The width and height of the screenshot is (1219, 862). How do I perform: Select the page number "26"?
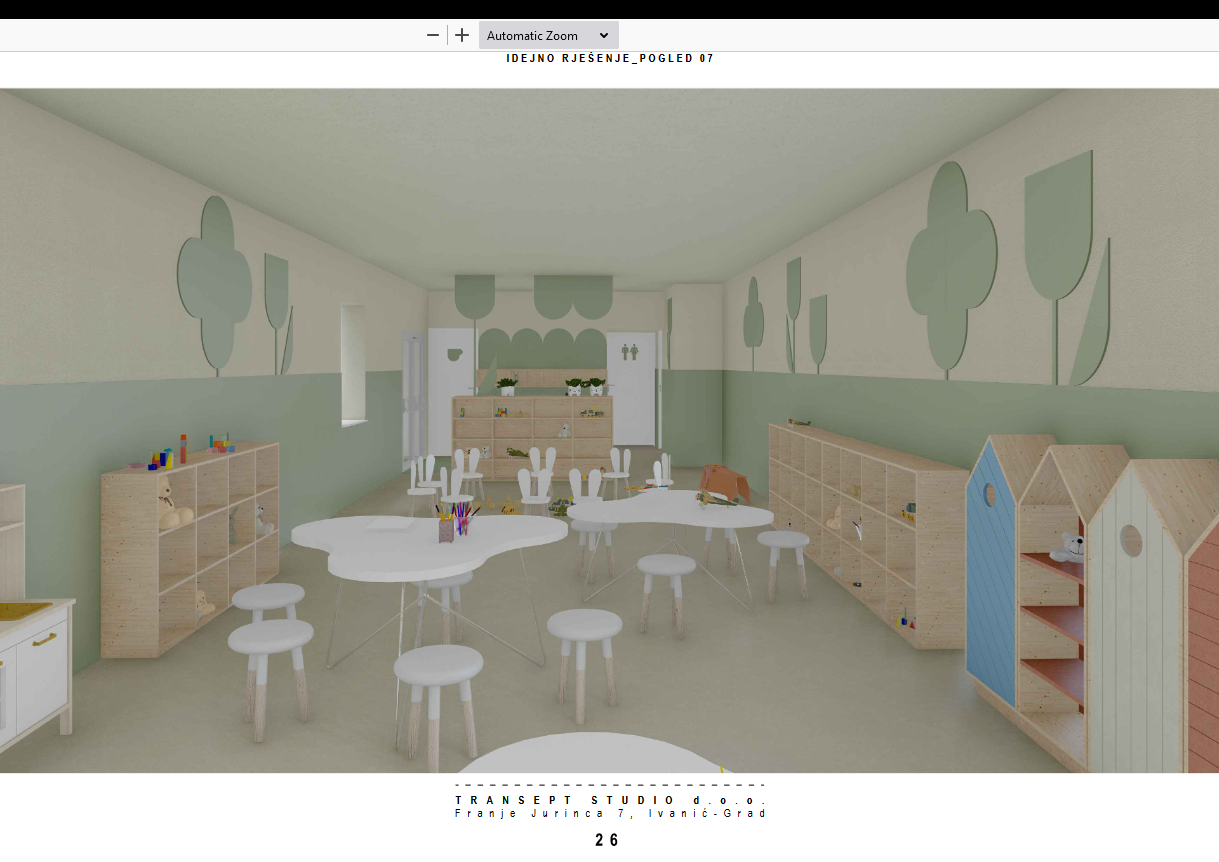(607, 840)
